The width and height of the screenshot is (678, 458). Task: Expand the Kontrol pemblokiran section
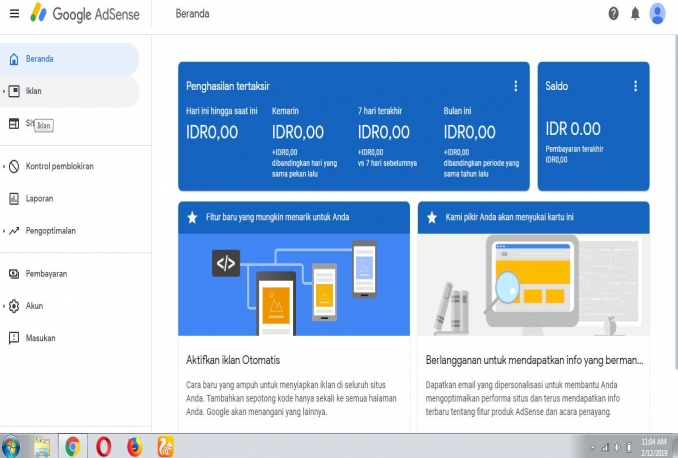coord(5,166)
